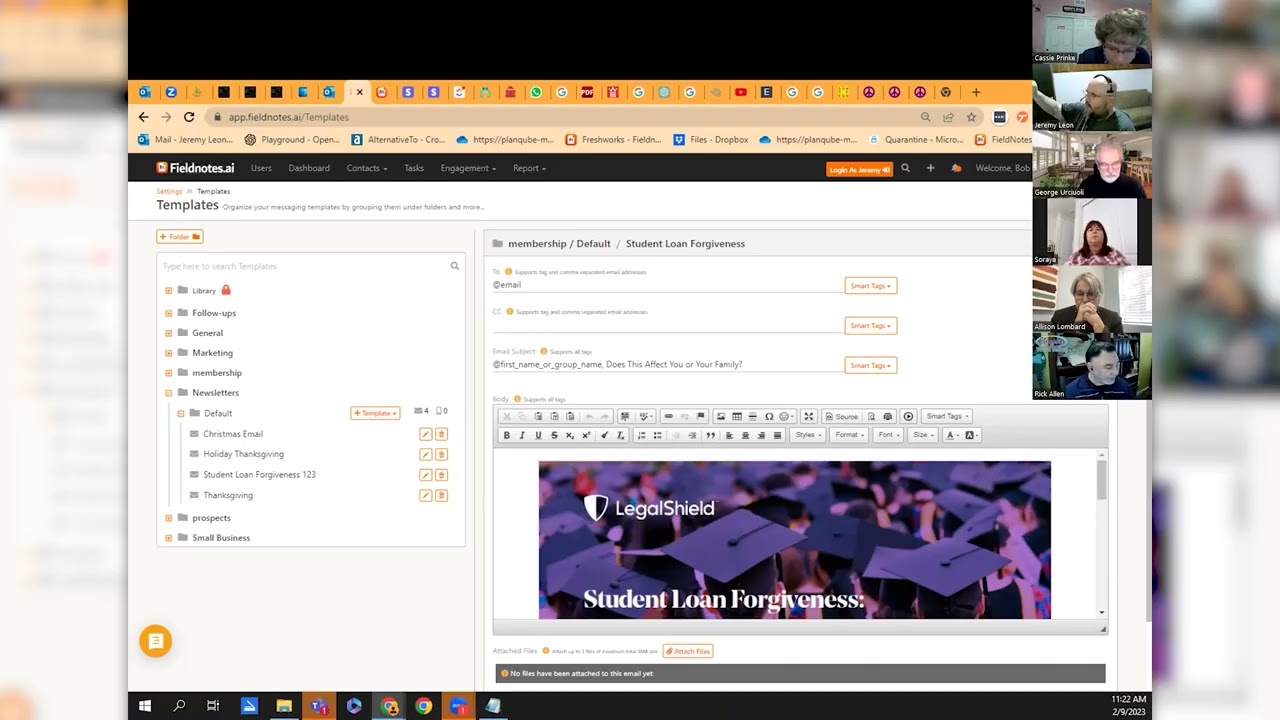The height and width of the screenshot is (720, 1280).
Task: Open the Format dropdown
Action: pos(849,435)
